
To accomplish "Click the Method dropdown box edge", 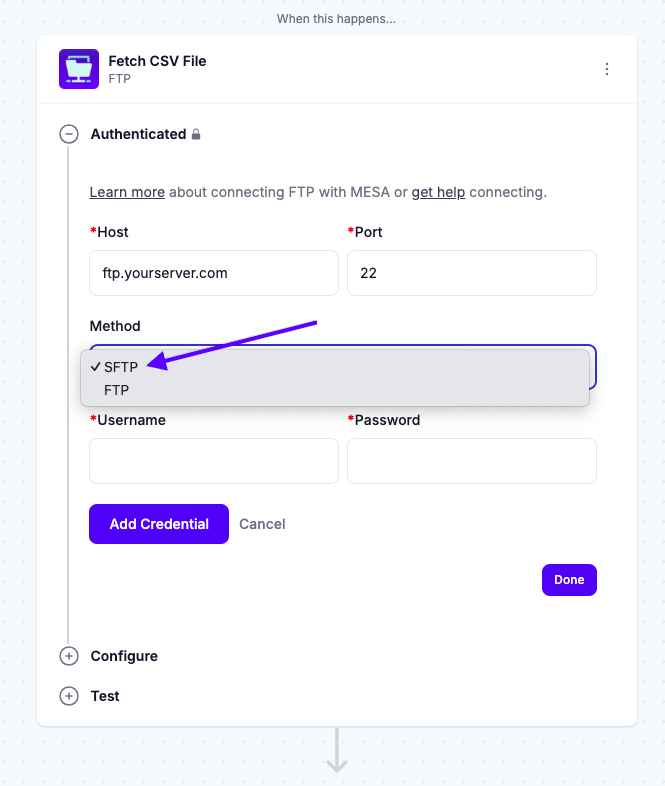I will click(593, 367).
